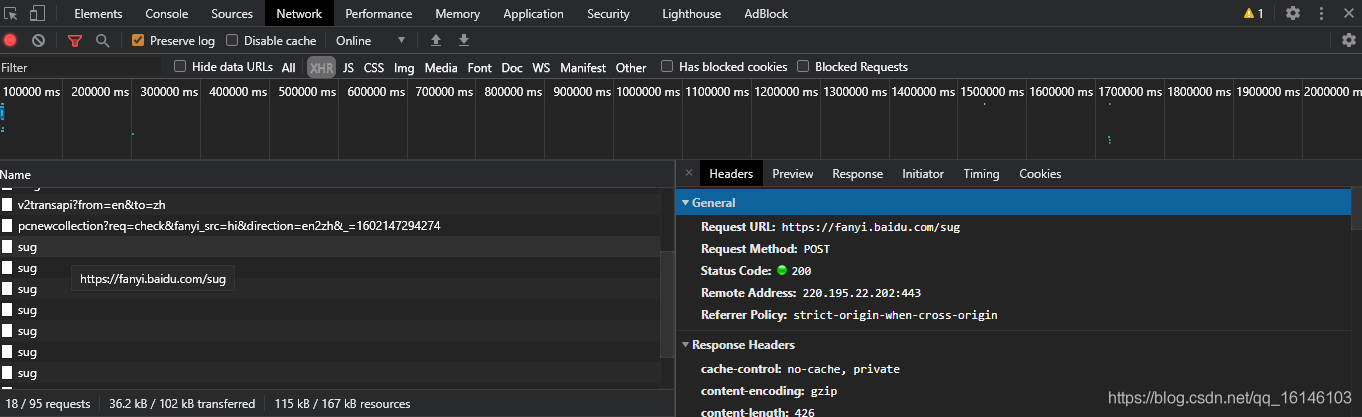Filter requests by Img
1362x417 pixels.
tap(404, 68)
